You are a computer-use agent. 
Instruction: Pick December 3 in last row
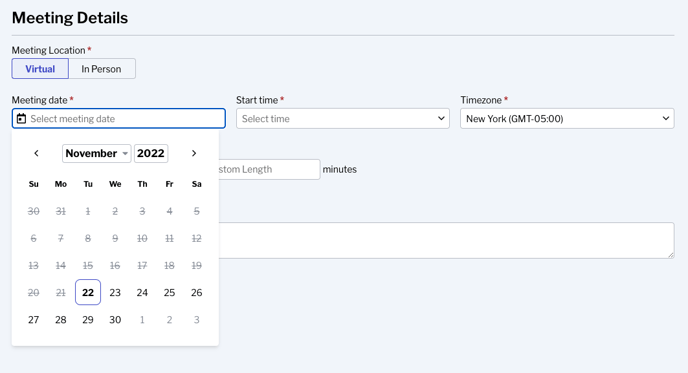point(197,319)
